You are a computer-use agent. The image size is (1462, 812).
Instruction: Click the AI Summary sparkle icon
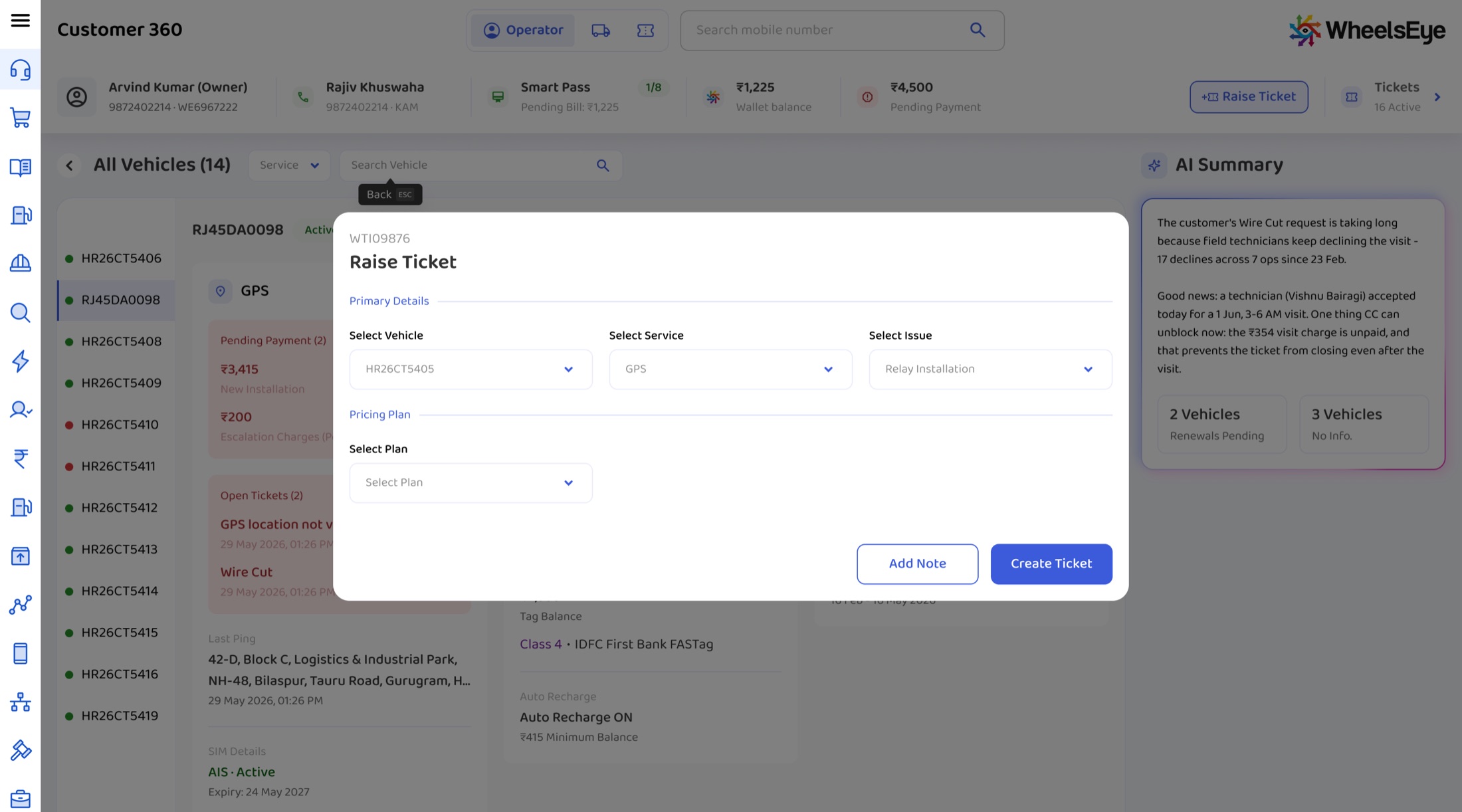1154,165
